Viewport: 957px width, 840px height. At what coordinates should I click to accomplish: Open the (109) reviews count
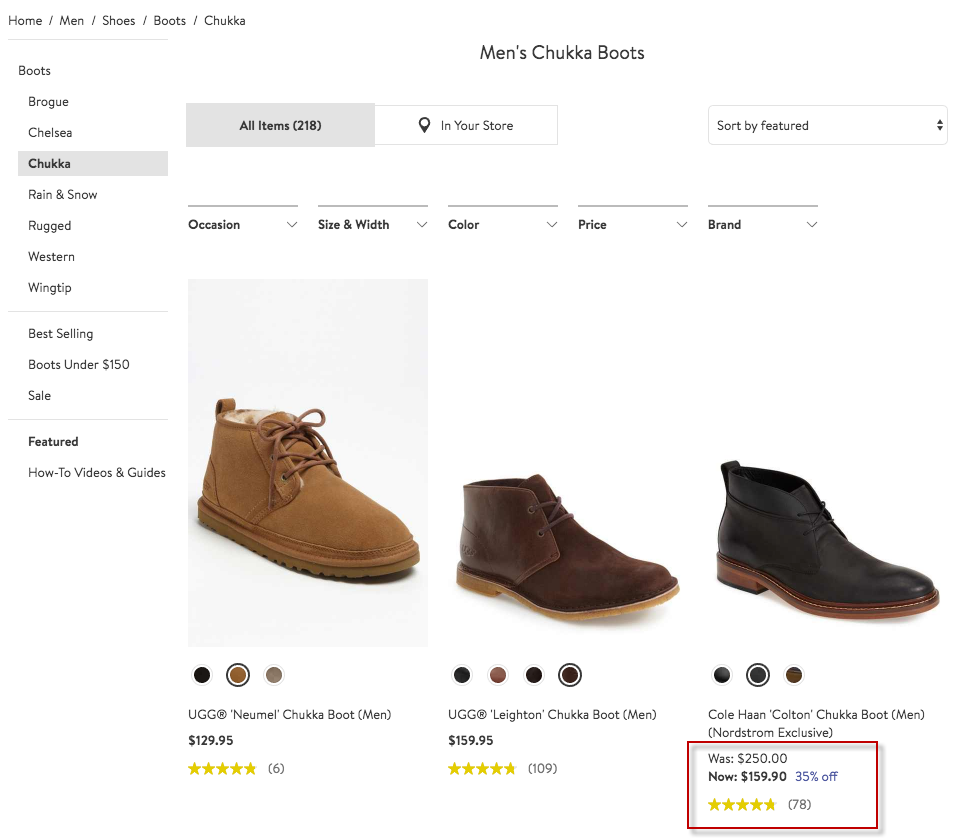point(543,769)
